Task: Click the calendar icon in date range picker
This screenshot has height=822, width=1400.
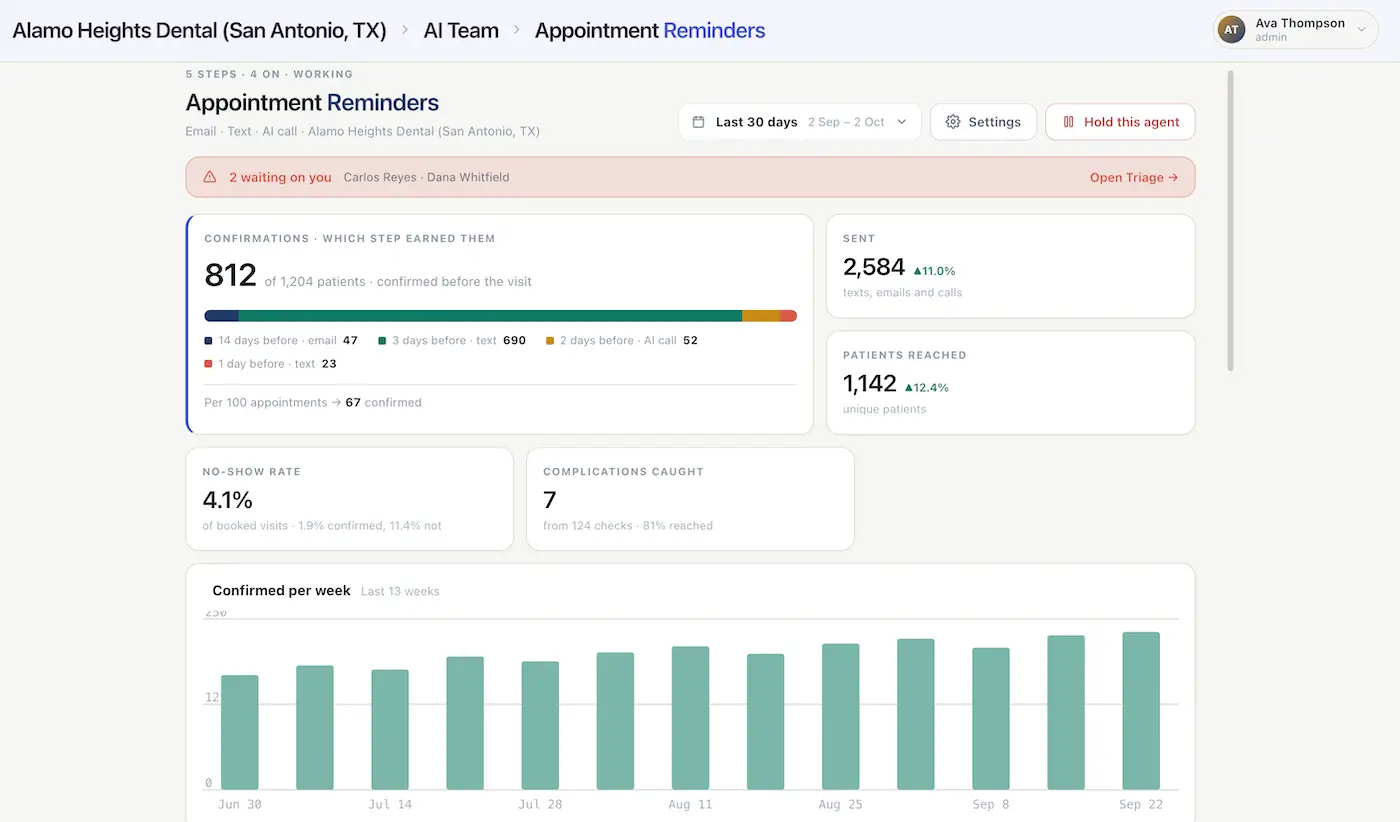Action: (x=698, y=122)
